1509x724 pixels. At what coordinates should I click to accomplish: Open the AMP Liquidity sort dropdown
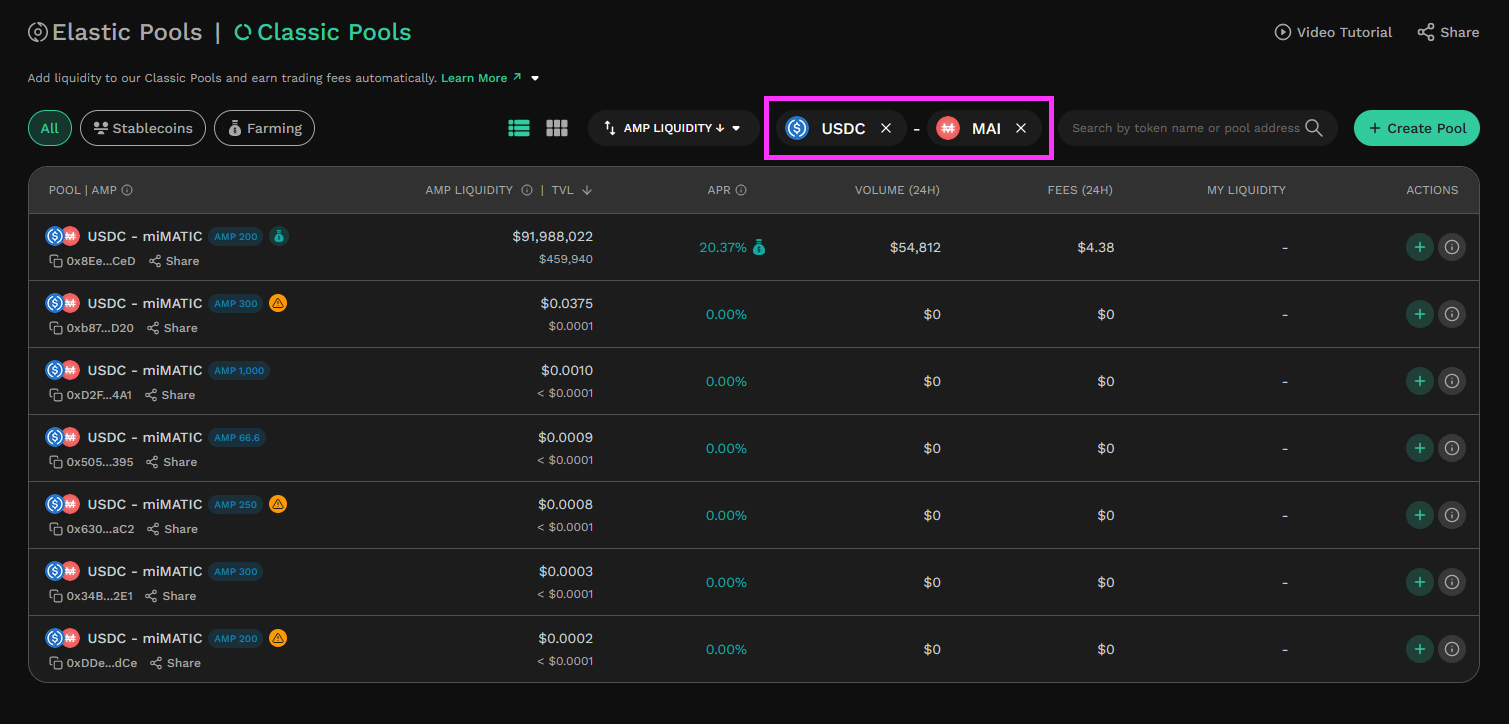point(673,128)
